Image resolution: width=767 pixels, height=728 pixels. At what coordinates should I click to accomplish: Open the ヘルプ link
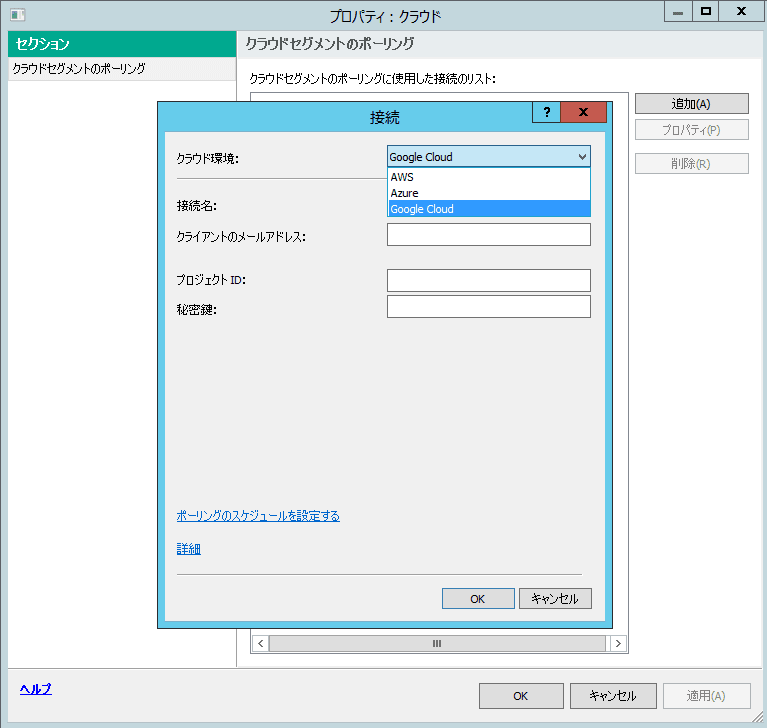point(36,689)
